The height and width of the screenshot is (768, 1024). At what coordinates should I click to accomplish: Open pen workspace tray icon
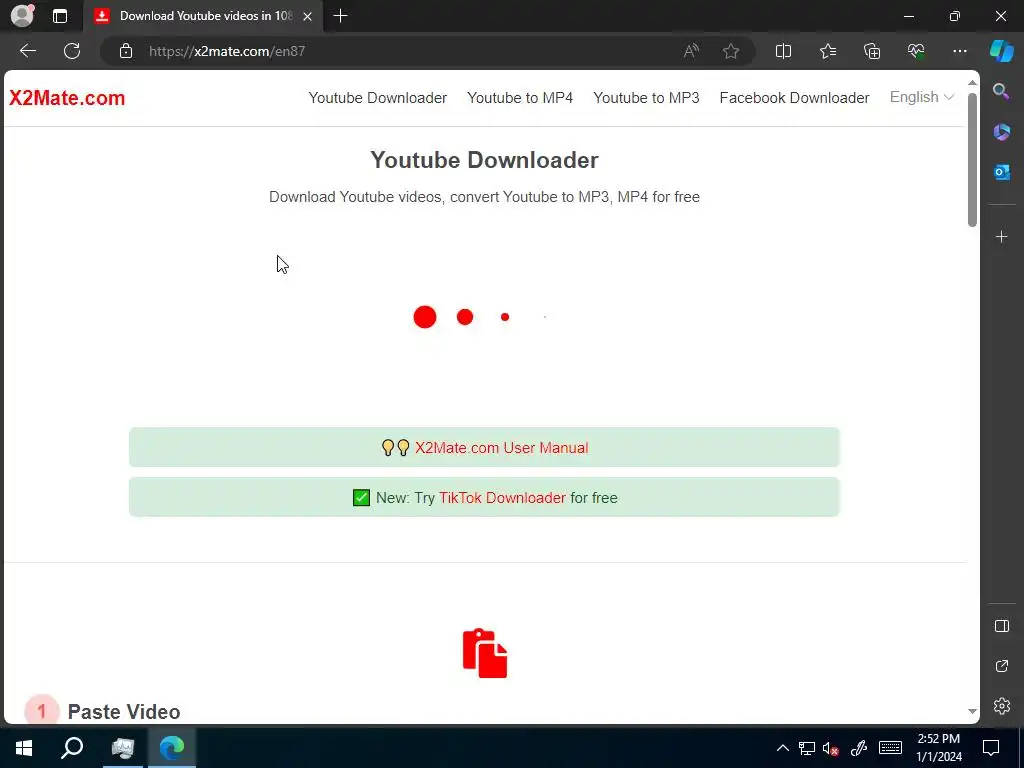coord(859,748)
